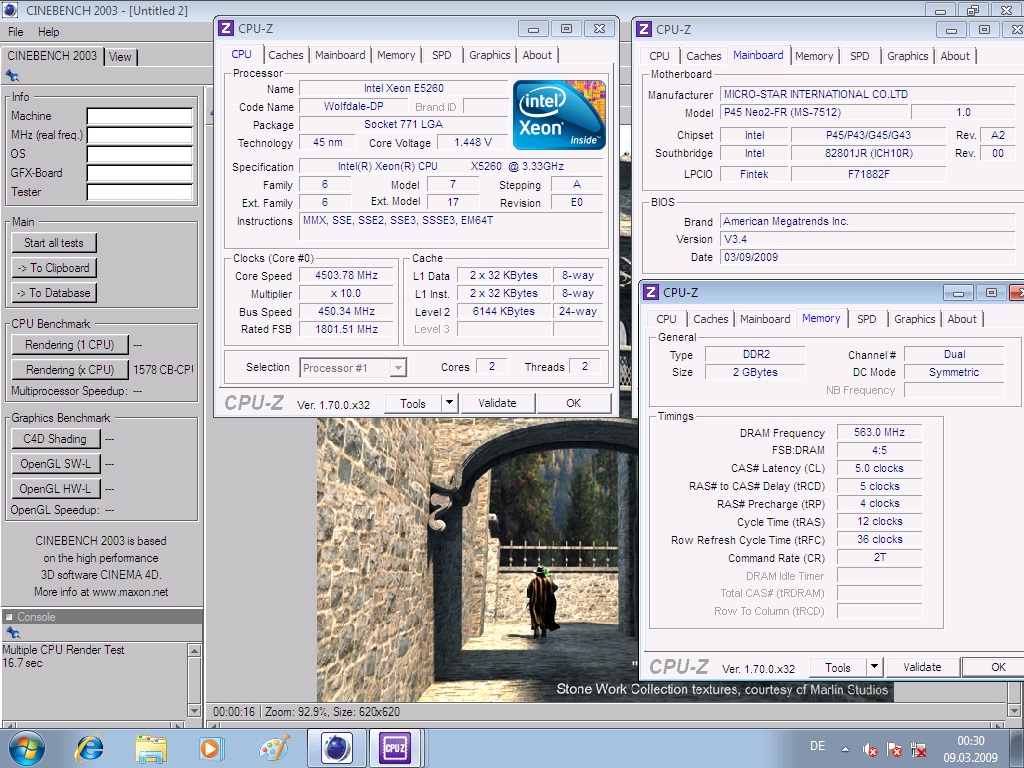
Task: Click OK in CPU window
Action: pyautogui.click(x=573, y=403)
